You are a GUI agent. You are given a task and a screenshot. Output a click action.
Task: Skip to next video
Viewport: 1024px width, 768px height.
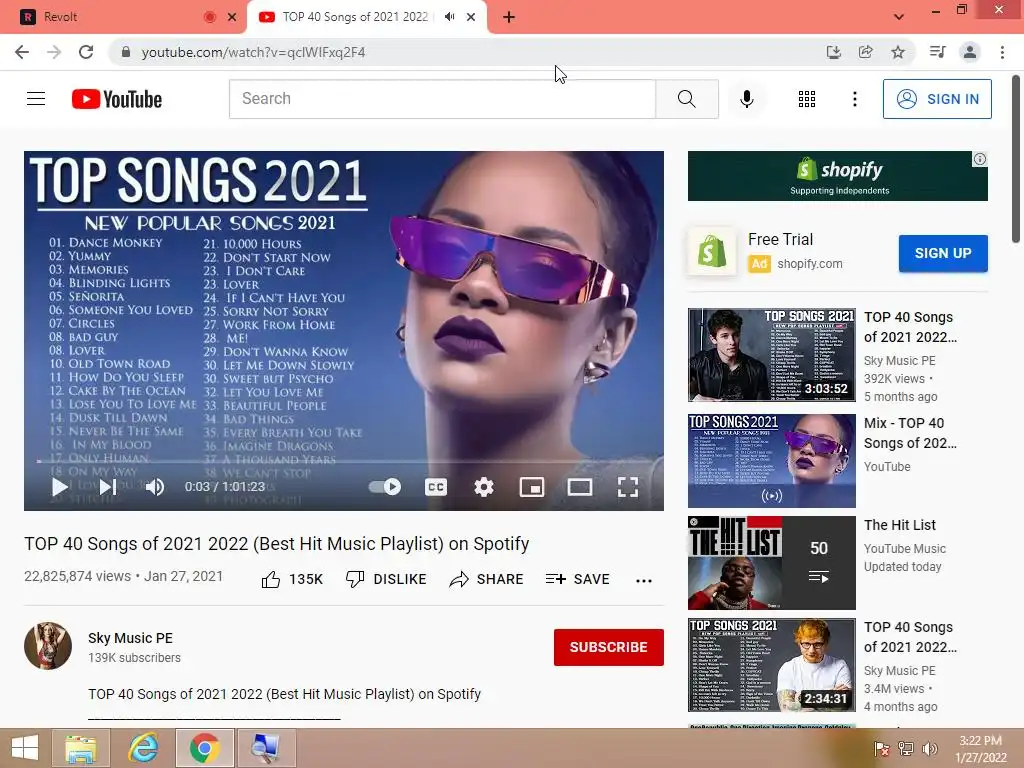(x=108, y=487)
